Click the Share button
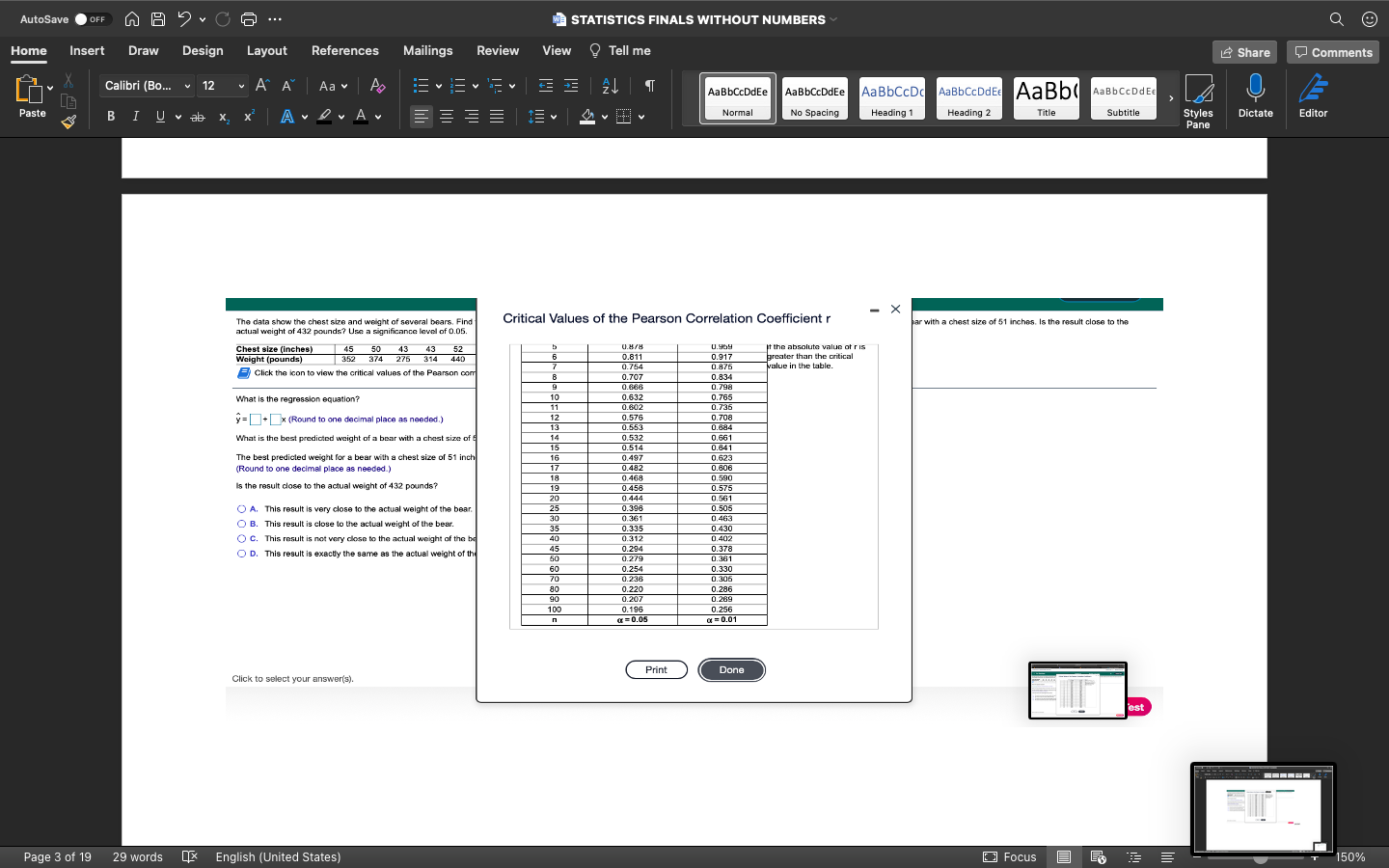This screenshot has height=868, width=1389. pyautogui.click(x=1244, y=52)
